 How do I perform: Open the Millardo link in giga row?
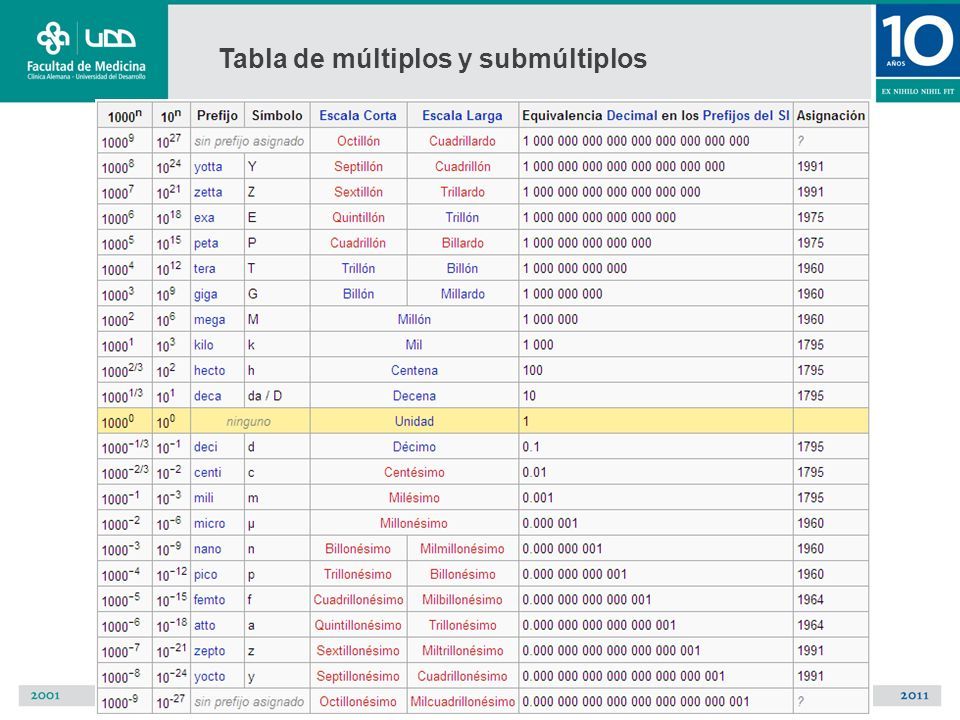pos(462,294)
